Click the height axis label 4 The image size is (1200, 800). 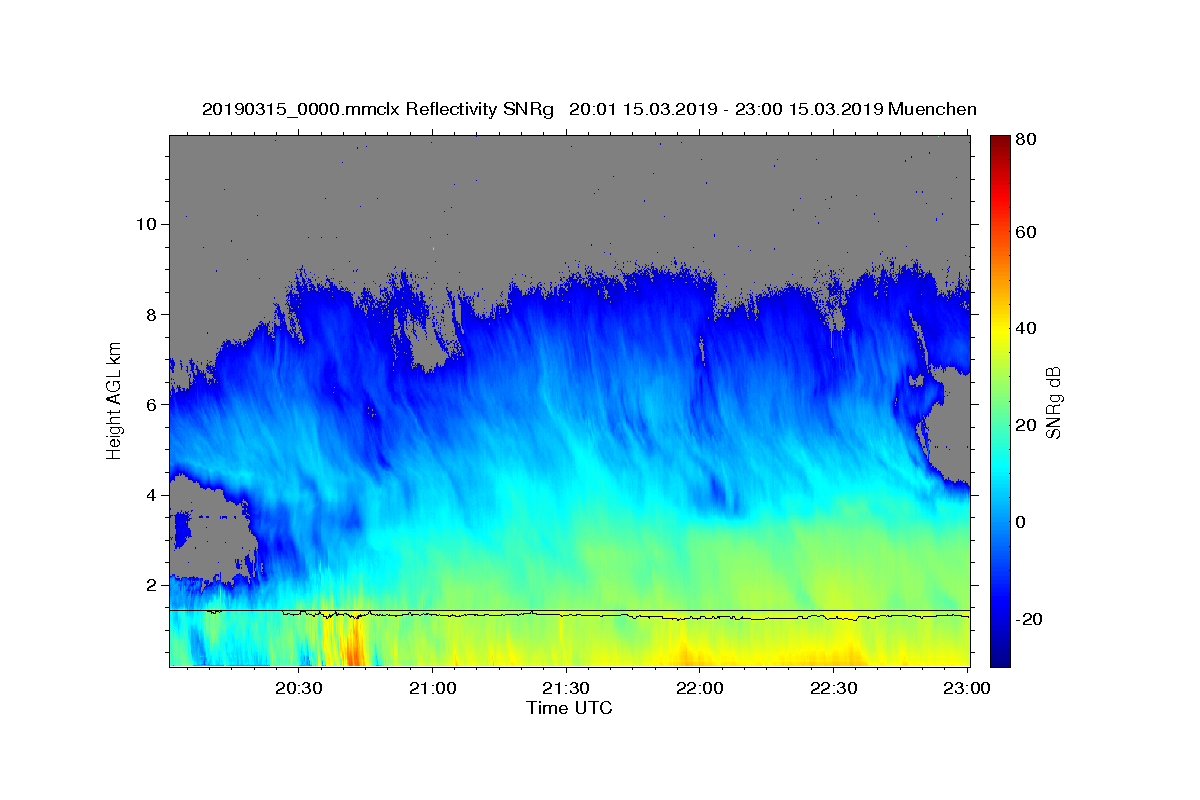click(x=151, y=495)
